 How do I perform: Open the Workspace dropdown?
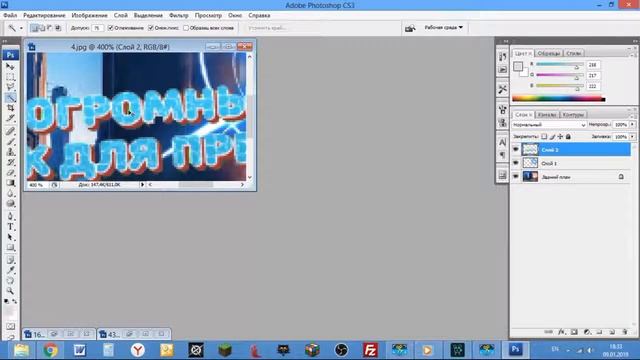pos(443,27)
